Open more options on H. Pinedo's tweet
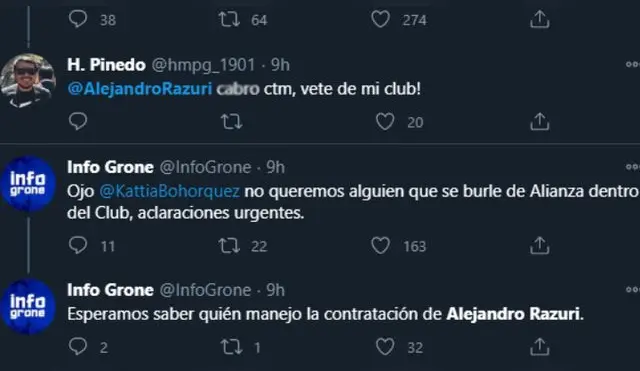Screen dimensions: 640x371 tap(632, 64)
